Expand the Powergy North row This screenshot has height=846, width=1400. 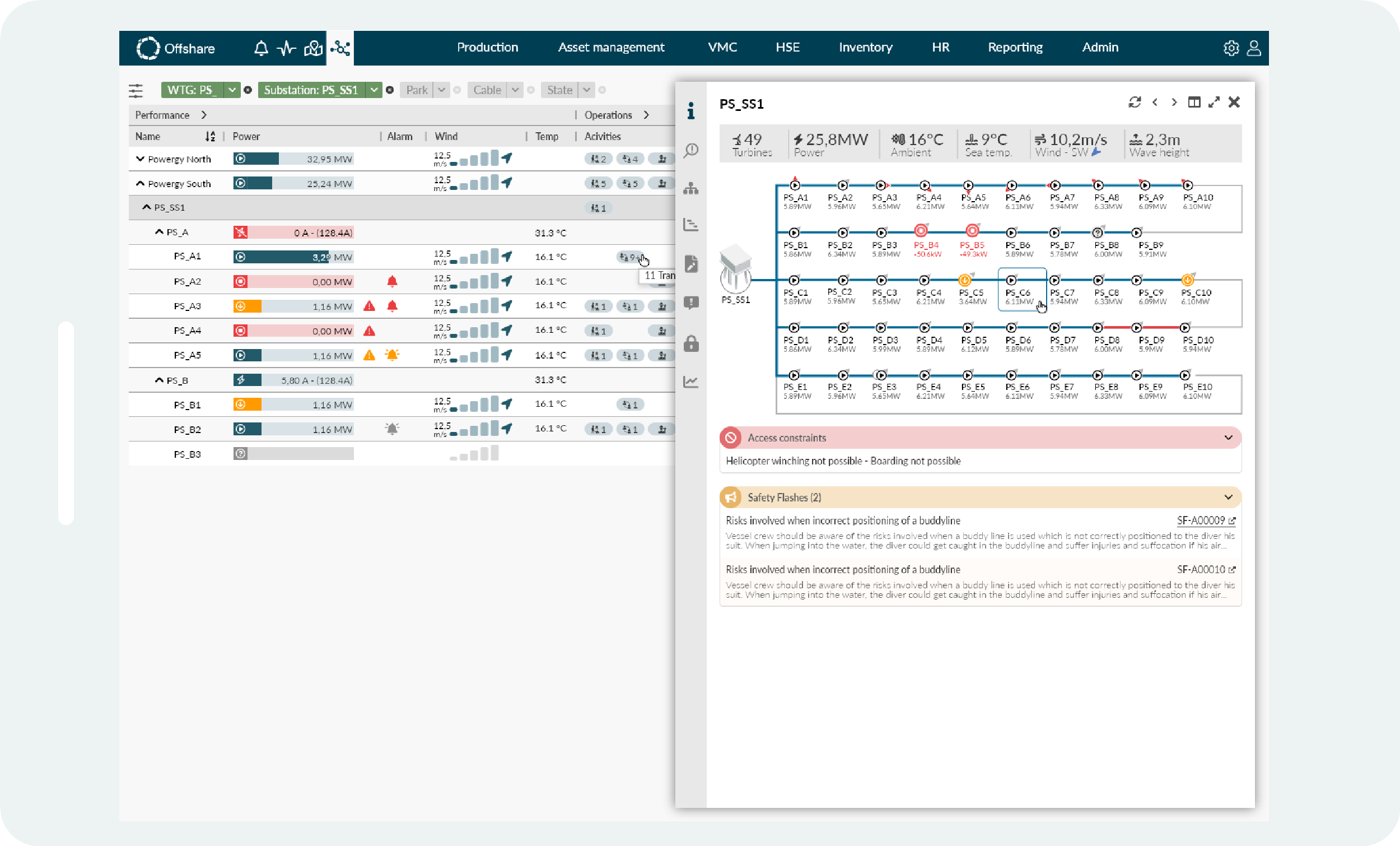click(x=140, y=159)
